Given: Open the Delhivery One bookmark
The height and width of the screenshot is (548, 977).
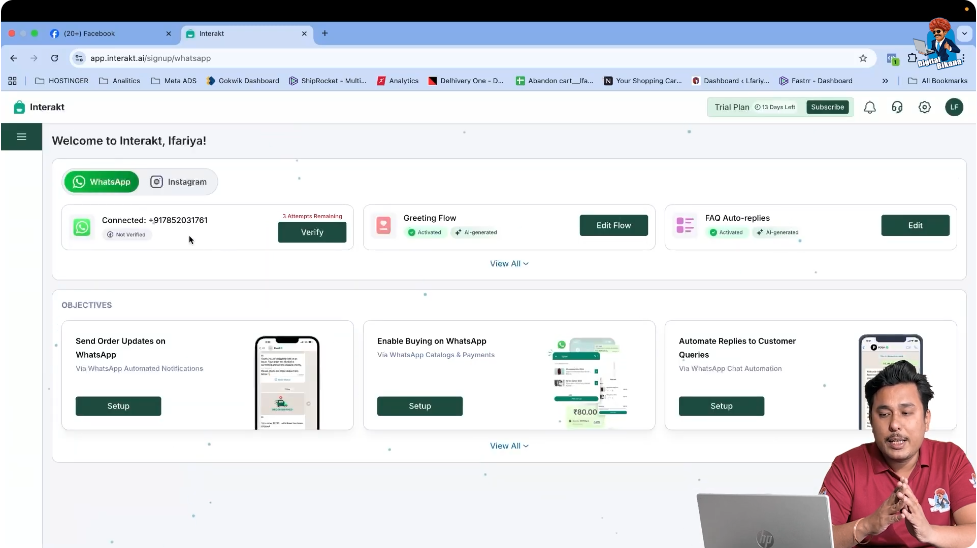Looking at the screenshot, I should tap(466, 80).
